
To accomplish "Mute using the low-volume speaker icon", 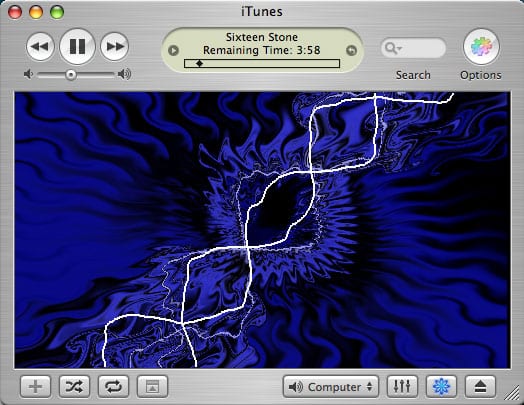I will click(29, 74).
